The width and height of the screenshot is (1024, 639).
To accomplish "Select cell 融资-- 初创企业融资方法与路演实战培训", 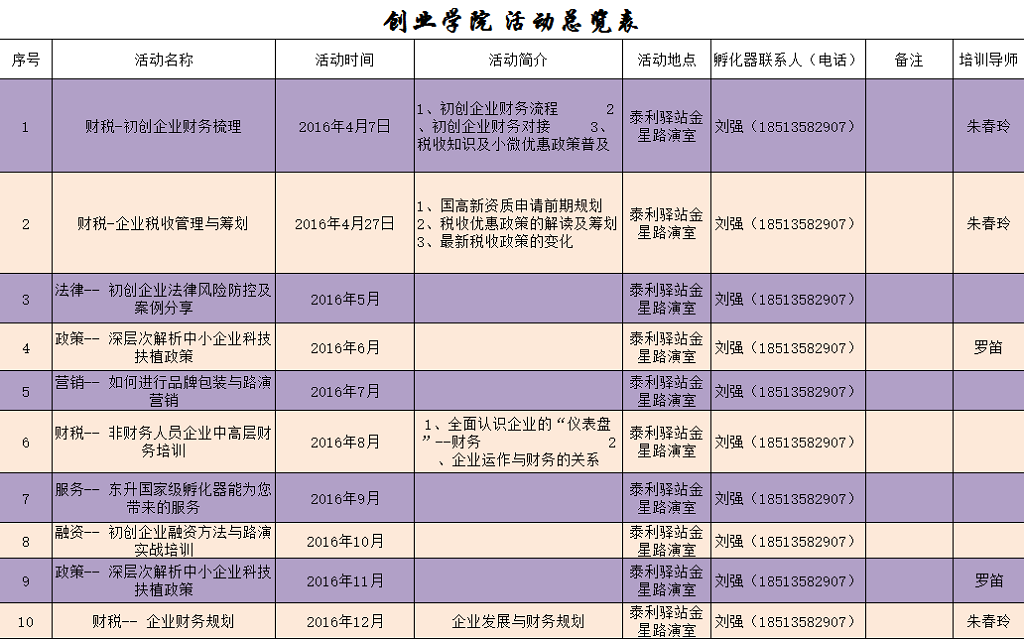I will (x=164, y=540).
